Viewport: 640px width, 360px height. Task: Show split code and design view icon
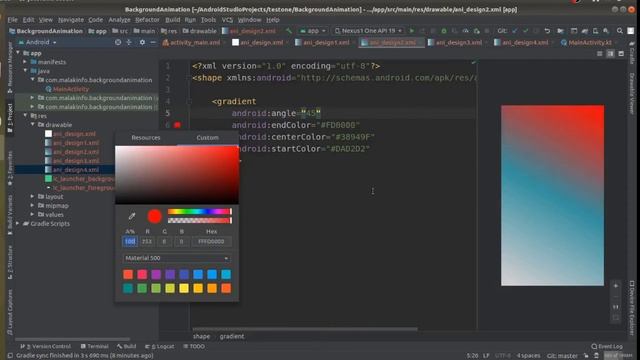coord(610,53)
